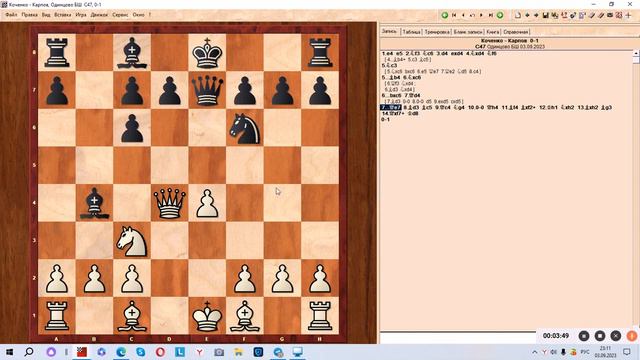The width and height of the screenshot is (640, 360).
Task: Open Skype from the taskbar
Action: click(140, 352)
